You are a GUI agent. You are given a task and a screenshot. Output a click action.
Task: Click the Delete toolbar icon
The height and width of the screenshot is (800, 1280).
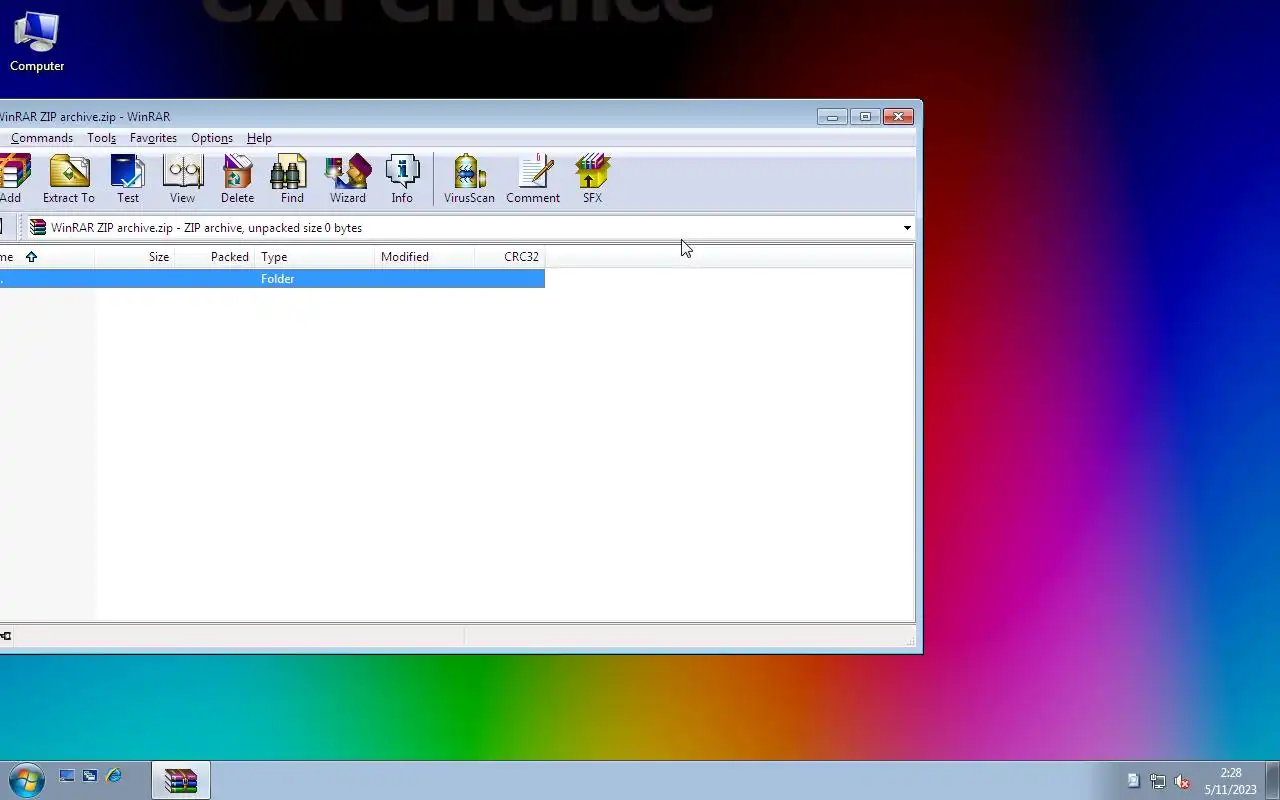pos(237,180)
